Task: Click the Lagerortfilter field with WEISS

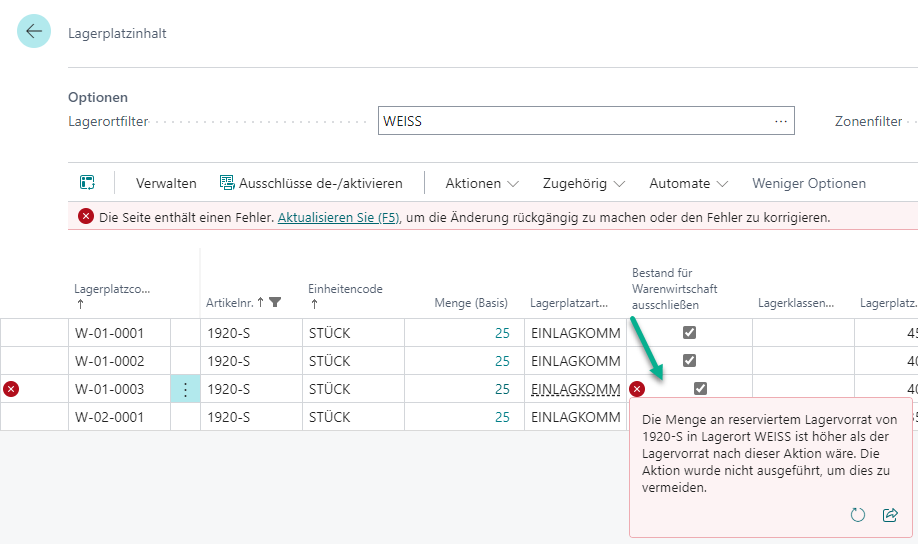Action: [x=570, y=121]
